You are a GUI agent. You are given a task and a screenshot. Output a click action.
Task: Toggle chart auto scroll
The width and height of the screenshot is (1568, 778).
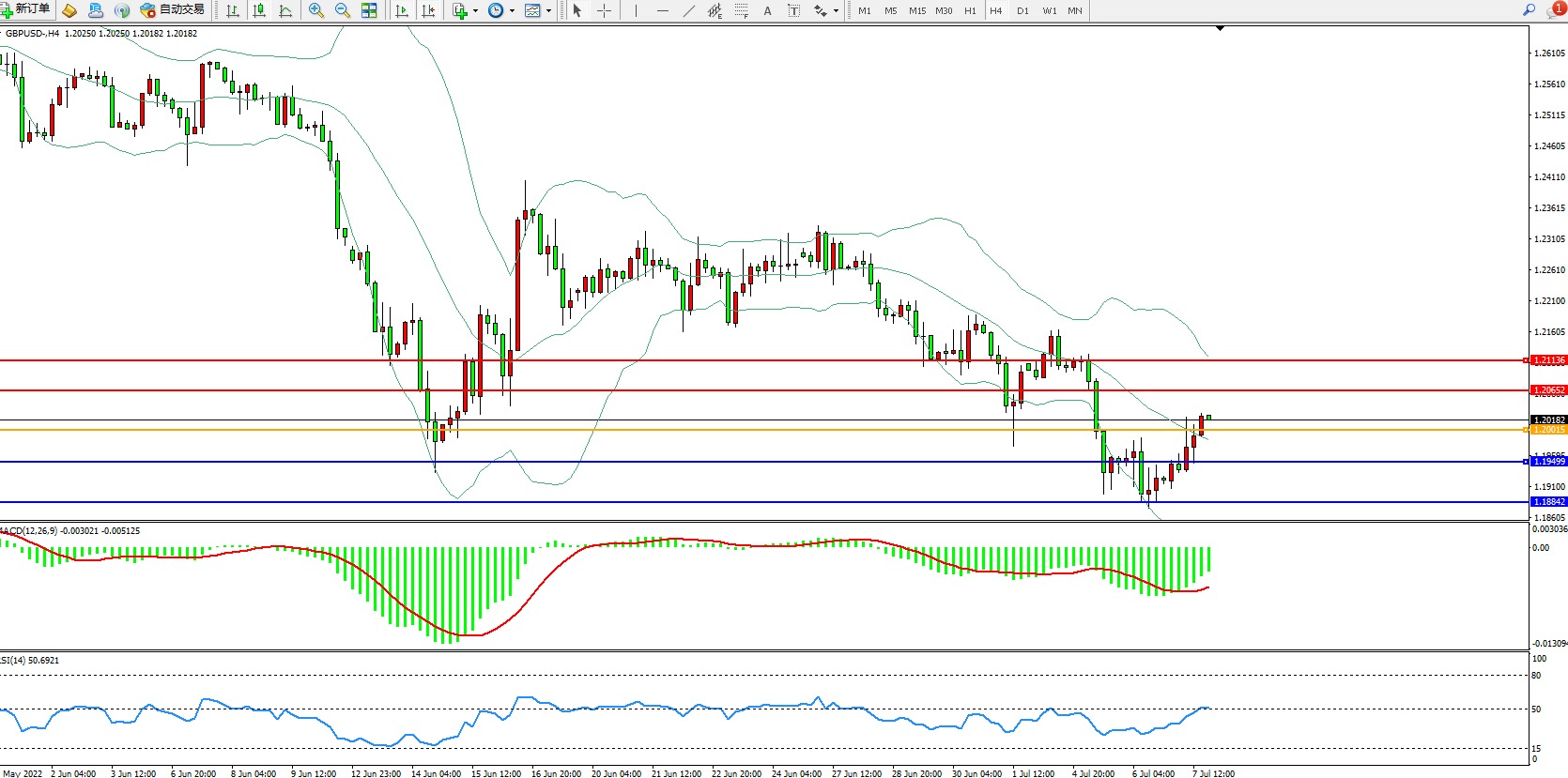pos(402,10)
